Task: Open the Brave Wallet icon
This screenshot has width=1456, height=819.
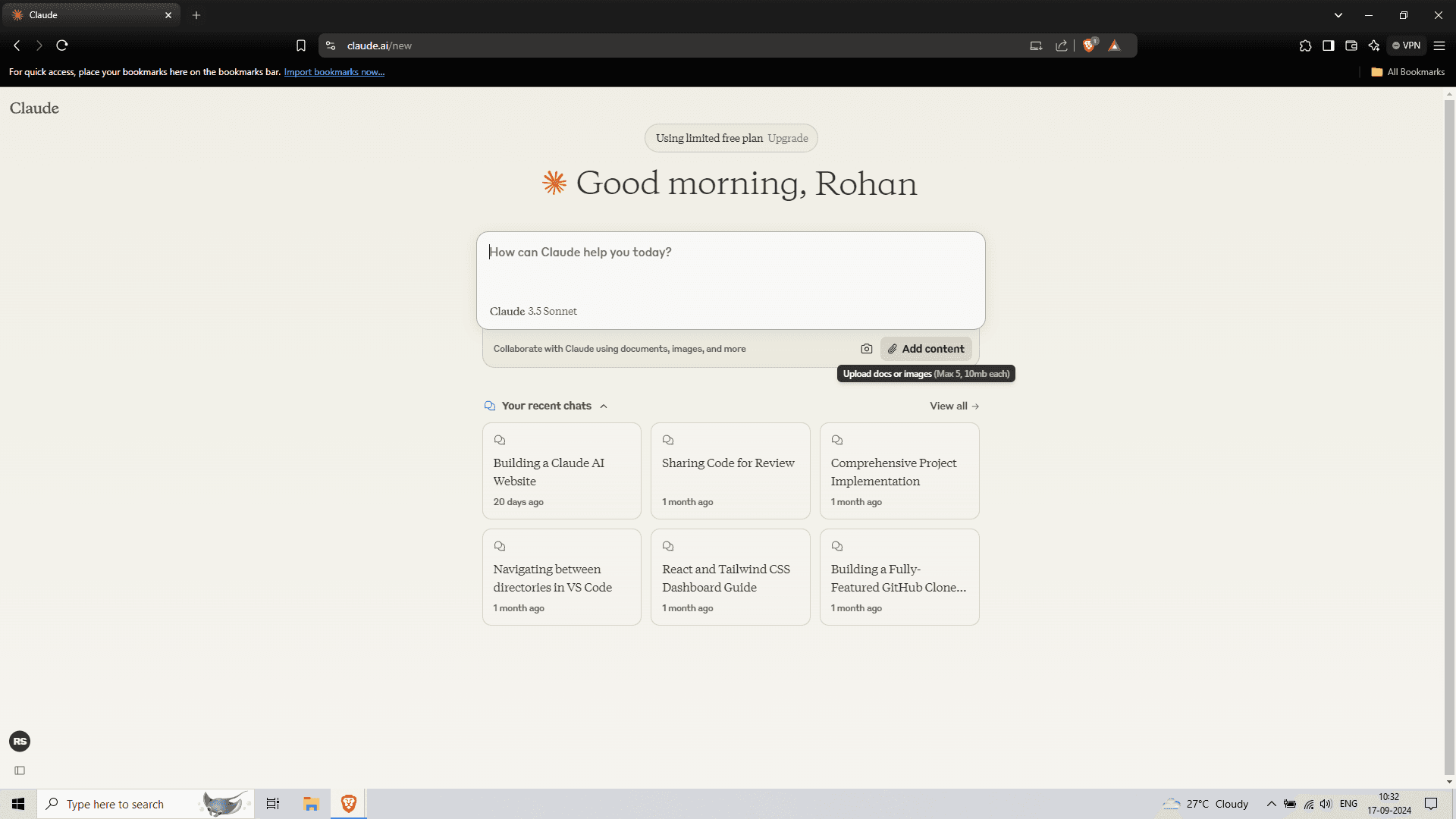Action: (1351, 45)
